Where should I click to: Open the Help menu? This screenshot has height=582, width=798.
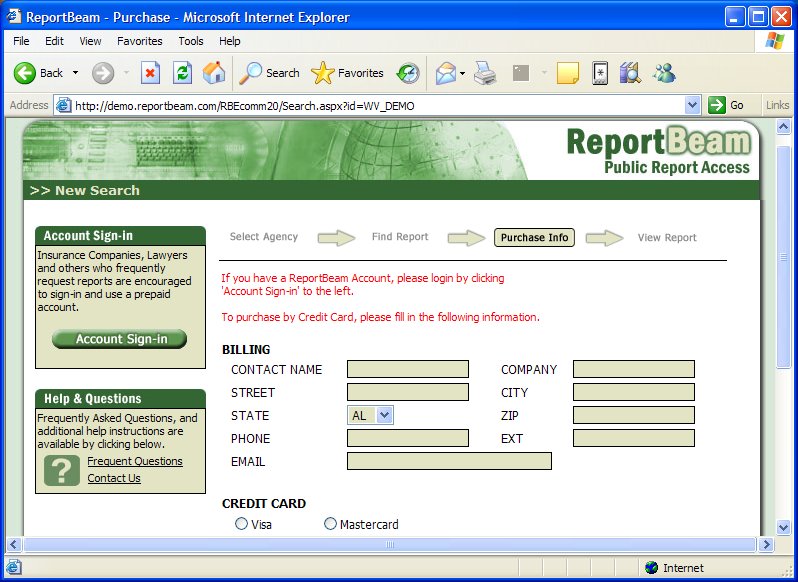230,41
